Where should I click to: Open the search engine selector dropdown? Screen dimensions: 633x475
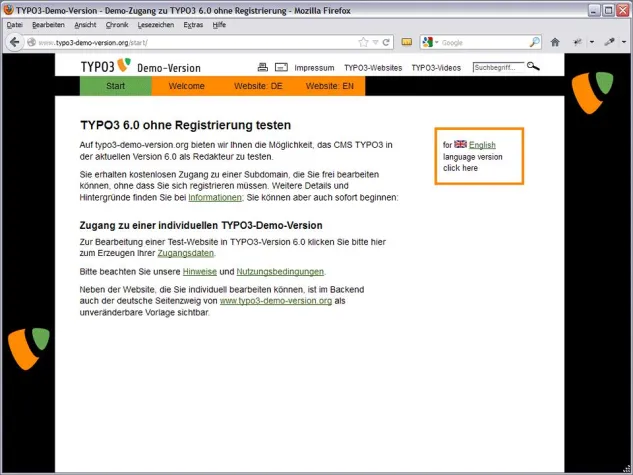point(436,42)
